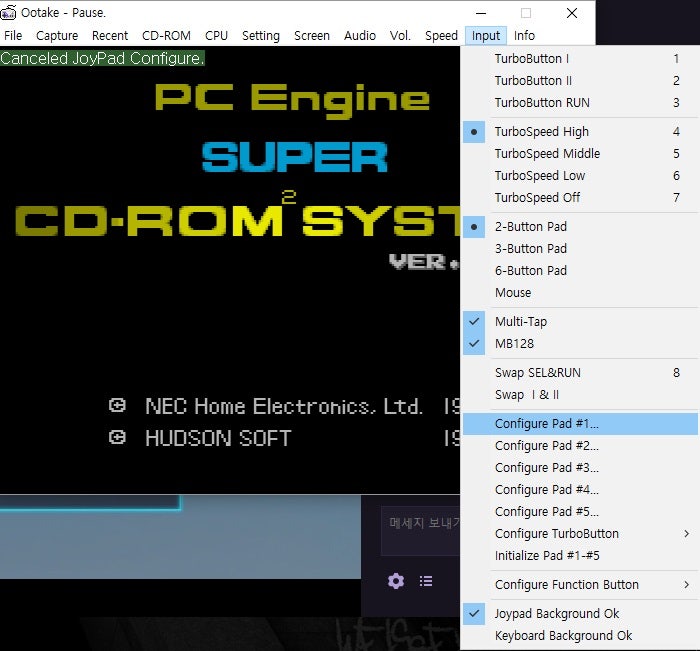This screenshot has width=700, height=651.
Task: Open the CPU menu
Action: pos(216,36)
